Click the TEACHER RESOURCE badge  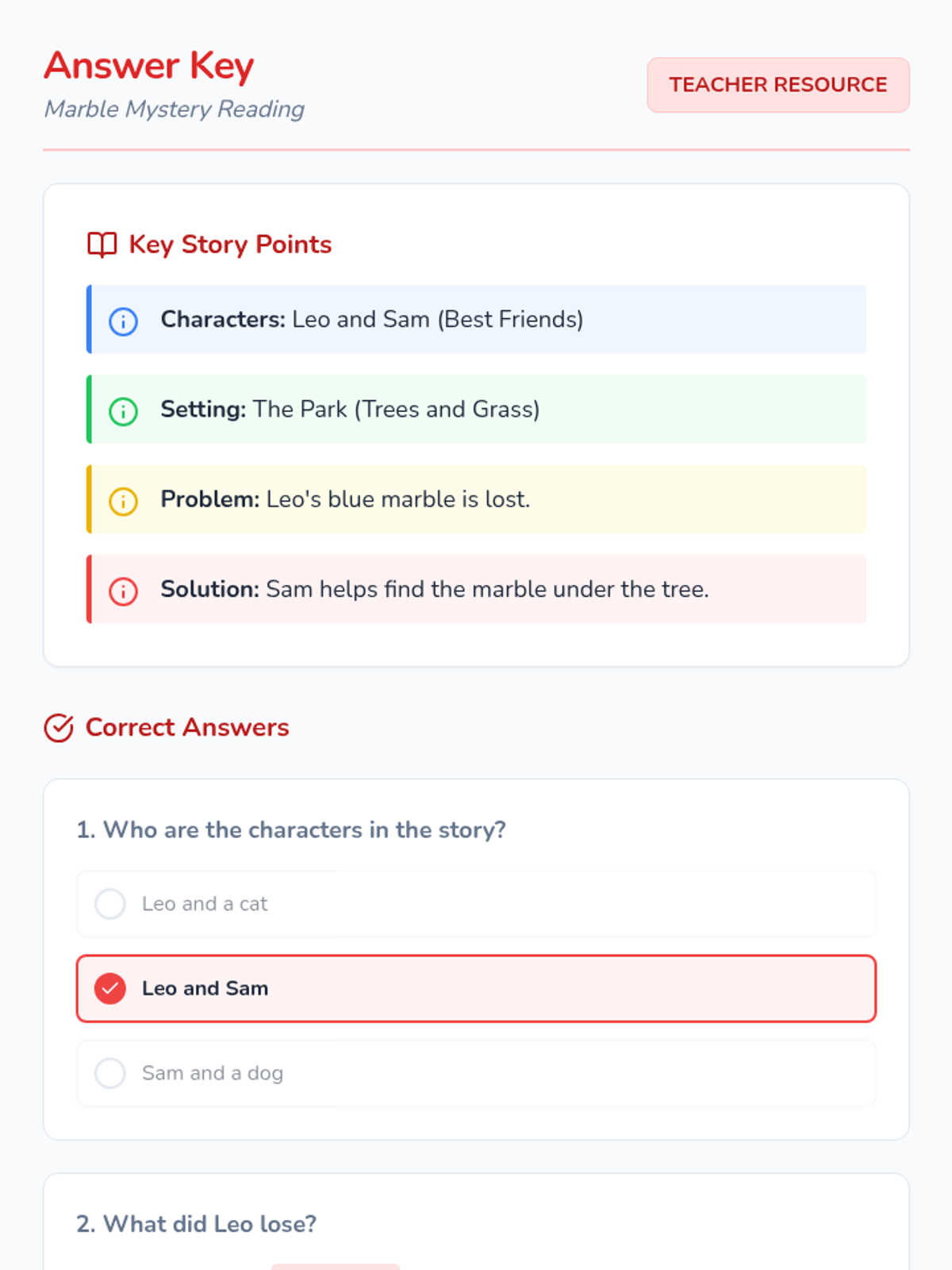point(777,85)
